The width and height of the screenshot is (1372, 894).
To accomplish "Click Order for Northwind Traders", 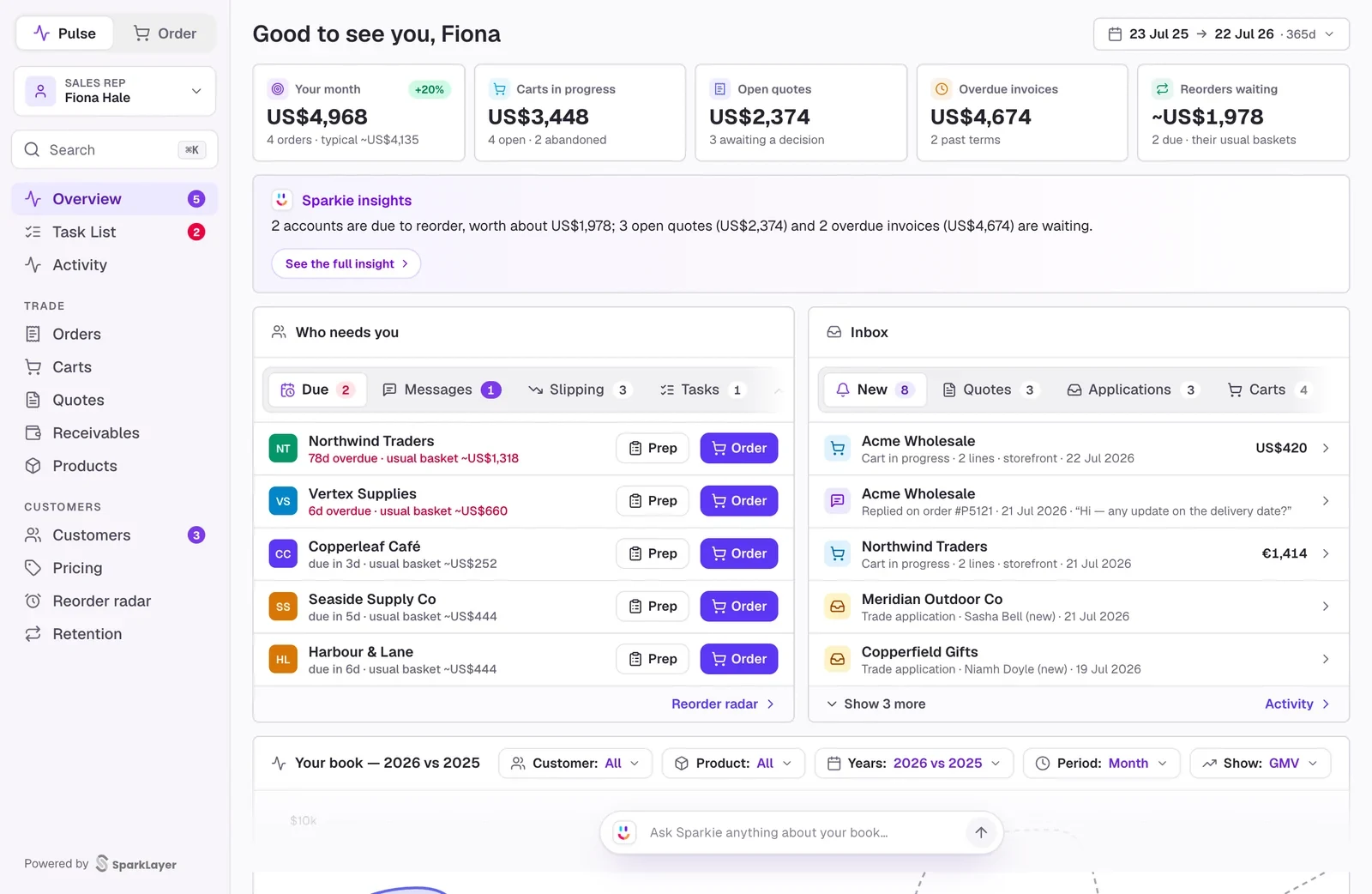I will point(739,449).
